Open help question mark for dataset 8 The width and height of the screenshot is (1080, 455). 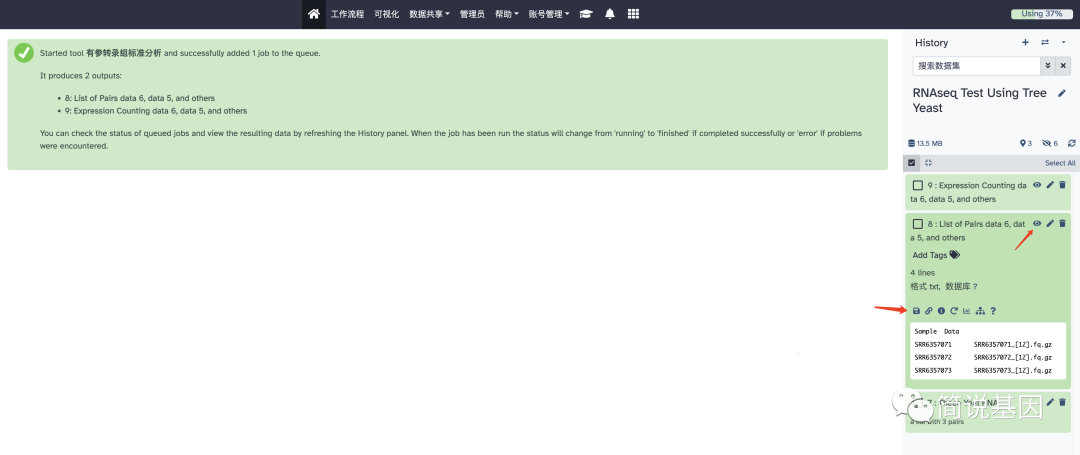[993, 311]
